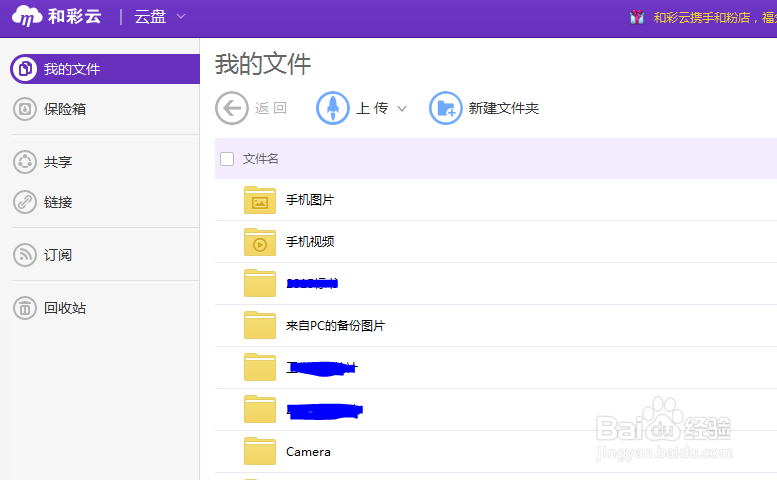Click the 保险箱 safe icon
777x480 pixels.
coord(25,109)
